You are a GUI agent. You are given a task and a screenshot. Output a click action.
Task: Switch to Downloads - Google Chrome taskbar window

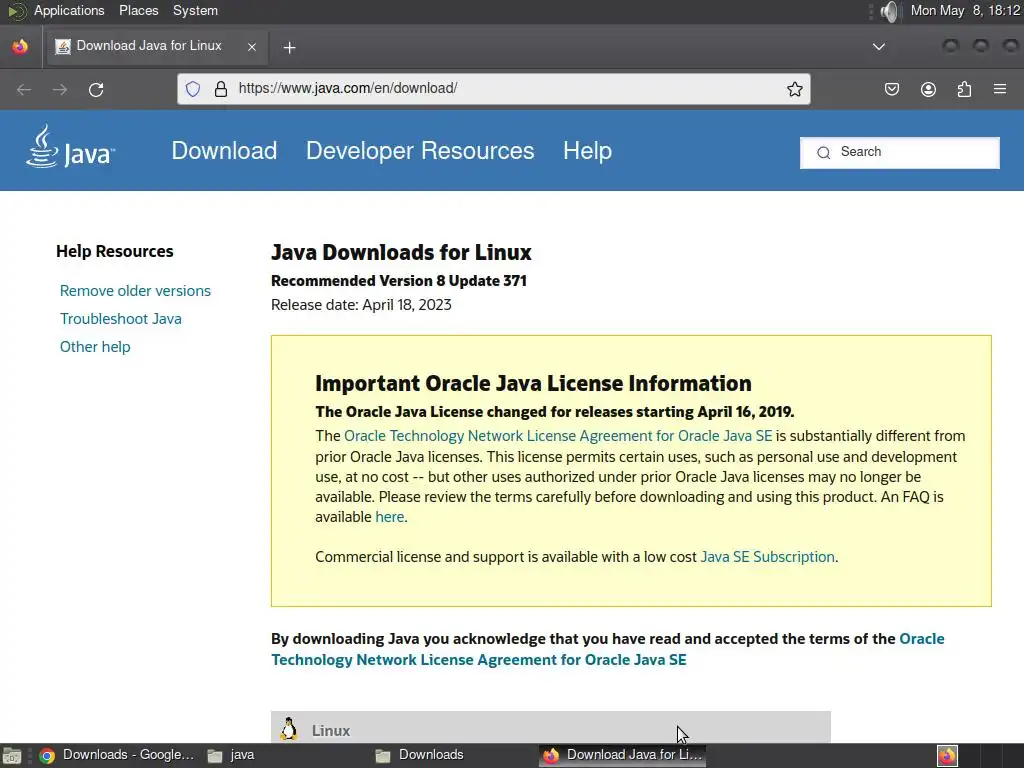pyautogui.click(x=117, y=755)
